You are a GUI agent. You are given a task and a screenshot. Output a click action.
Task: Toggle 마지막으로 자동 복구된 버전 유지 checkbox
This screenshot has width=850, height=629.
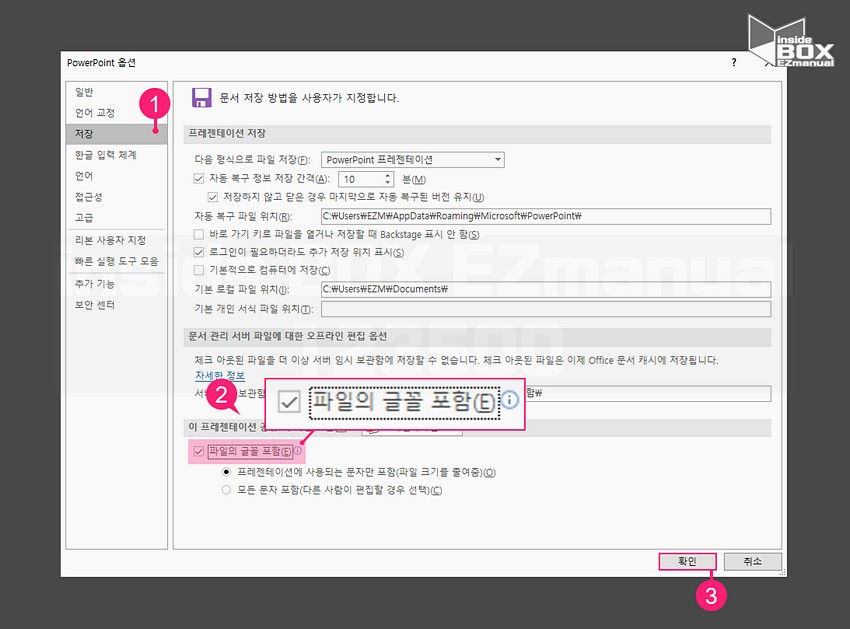coord(213,197)
